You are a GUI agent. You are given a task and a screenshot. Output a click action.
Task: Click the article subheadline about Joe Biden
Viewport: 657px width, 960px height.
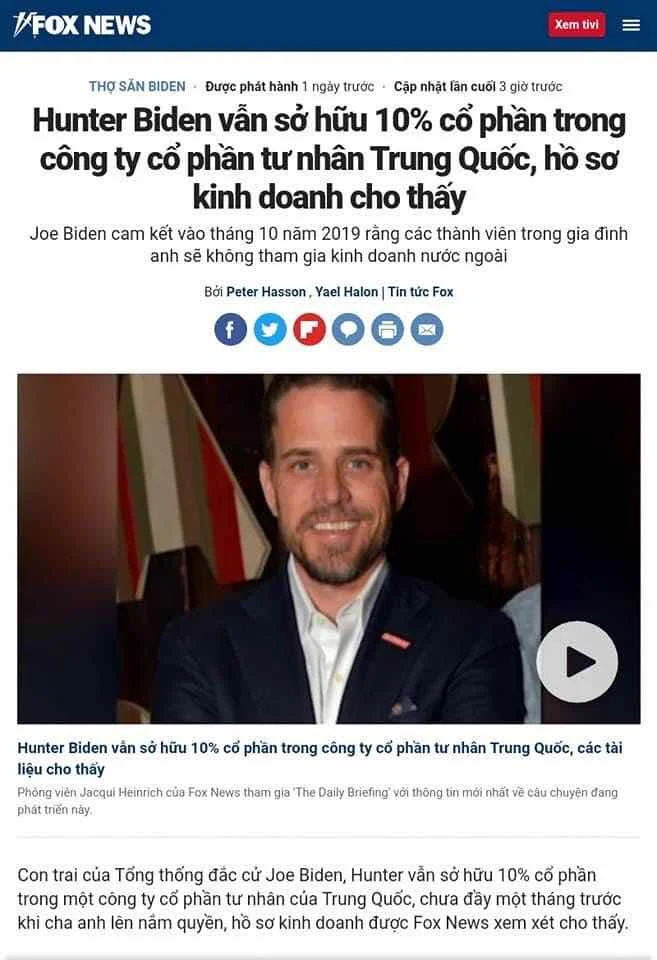pos(329,245)
